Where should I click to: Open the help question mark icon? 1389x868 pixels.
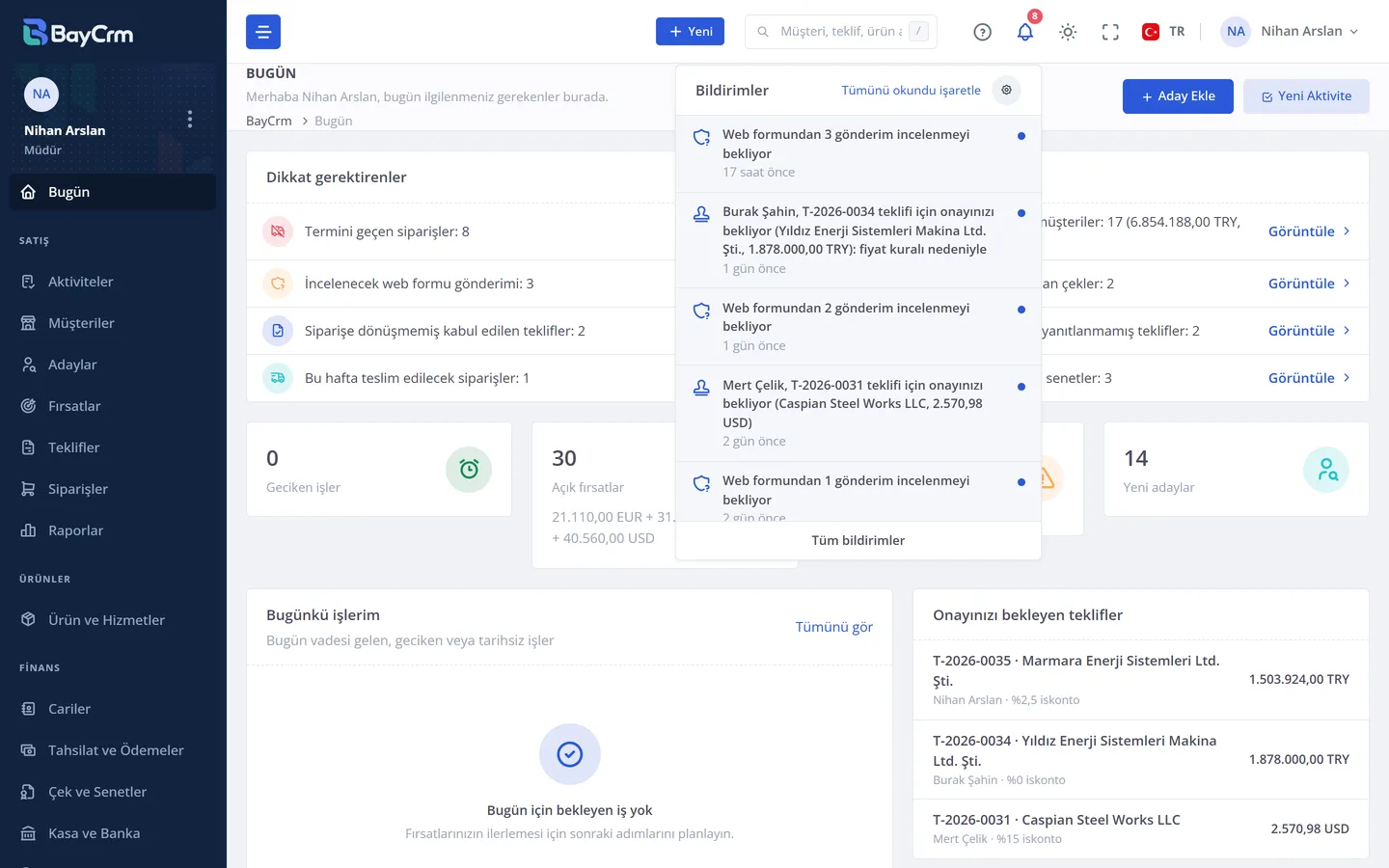click(x=982, y=32)
